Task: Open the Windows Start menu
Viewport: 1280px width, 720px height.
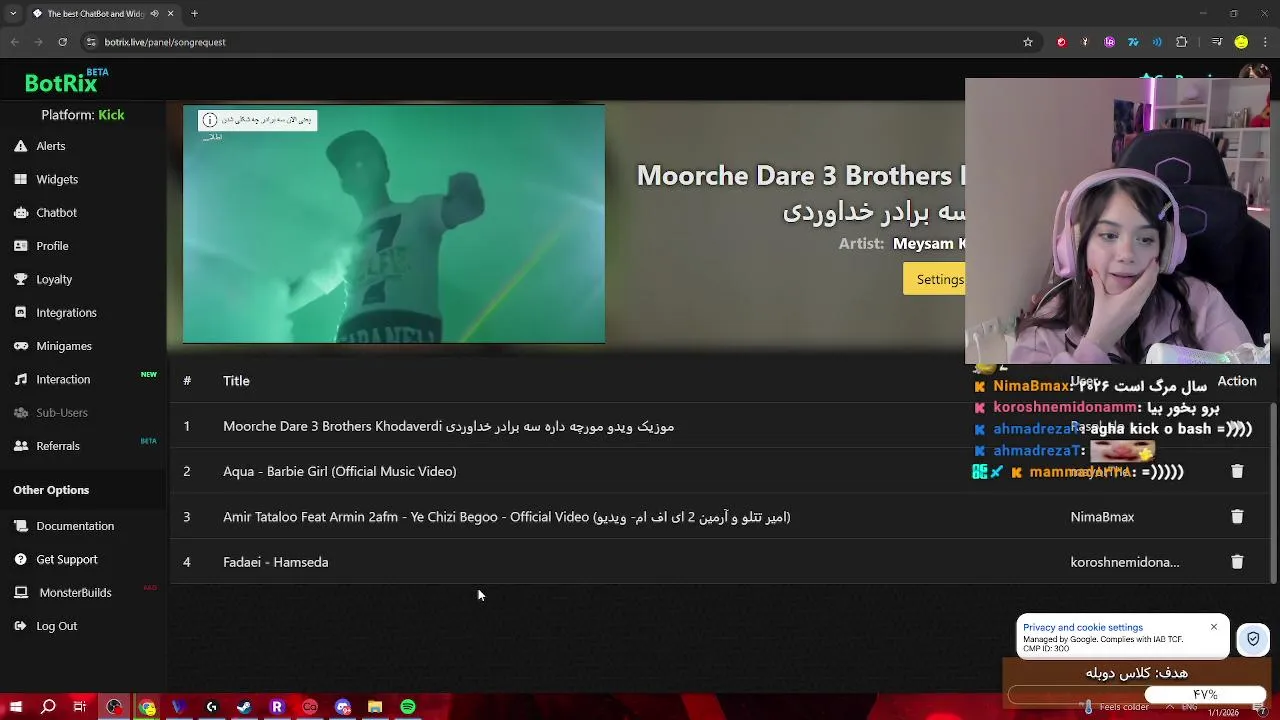Action: pyautogui.click(x=15, y=707)
